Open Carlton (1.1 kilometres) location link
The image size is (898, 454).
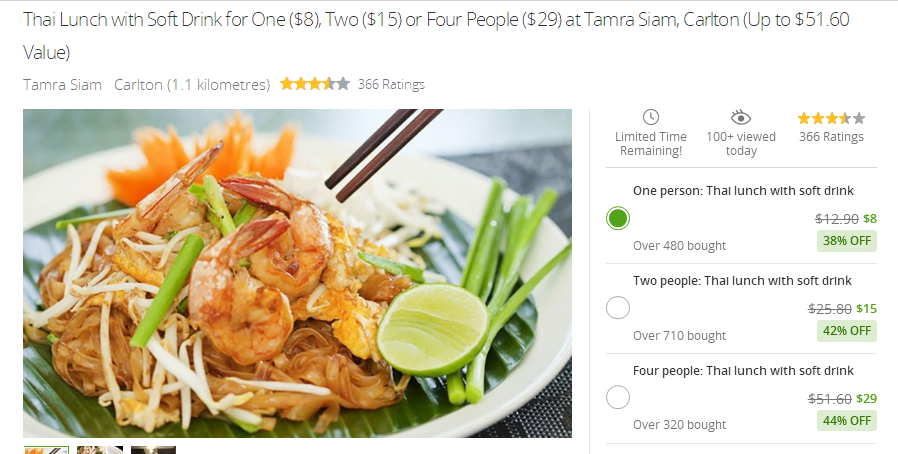click(192, 85)
